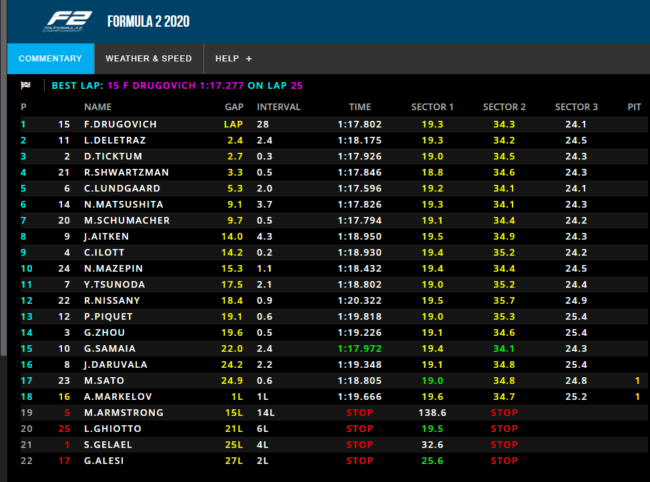Expand the Help plus sign
650x482 pixels.
pyautogui.click(x=249, y=59)
